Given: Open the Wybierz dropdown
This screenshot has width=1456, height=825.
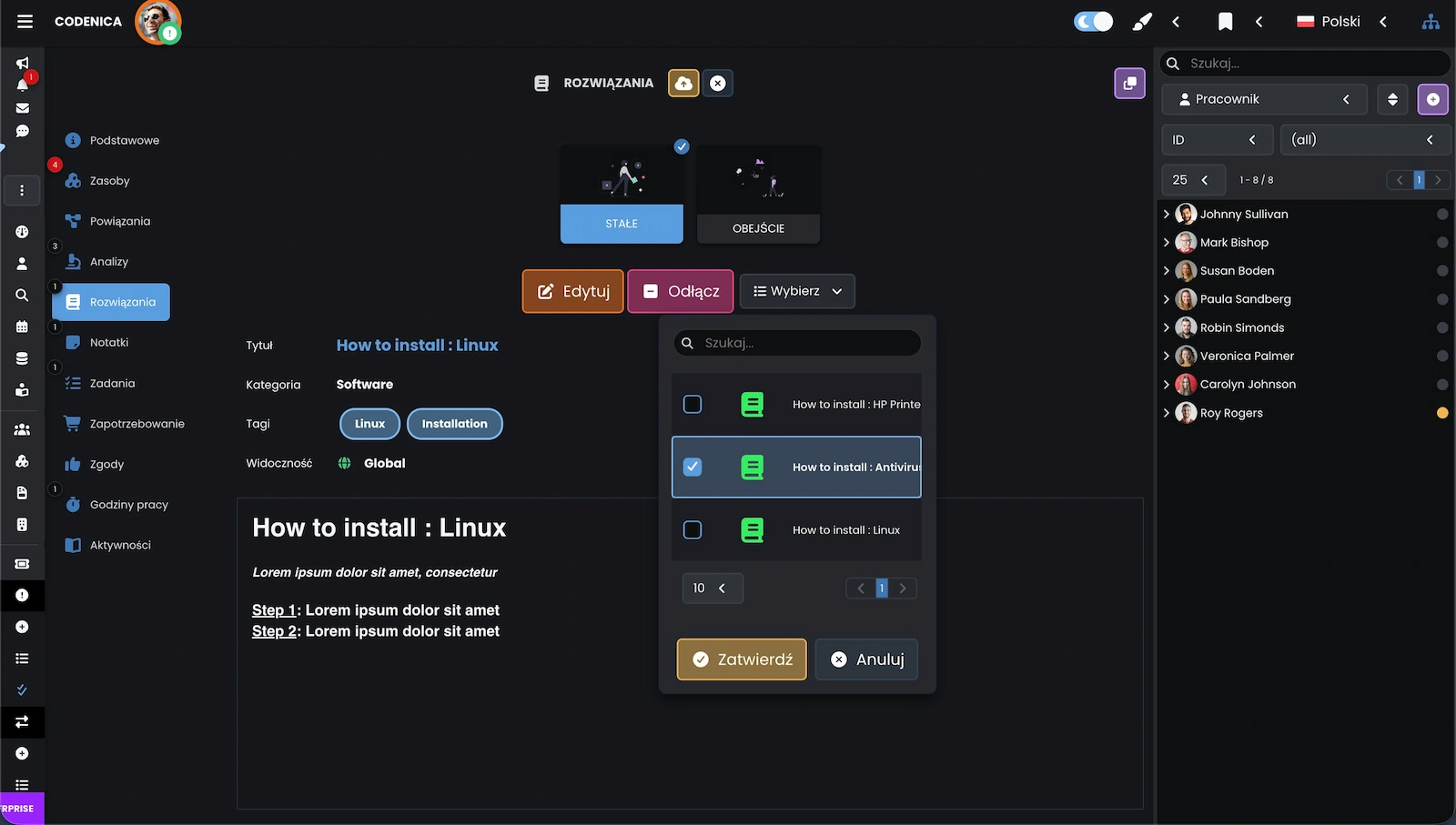Looking at the screenshot, I should pyautogui.click(x=797, y=292).
